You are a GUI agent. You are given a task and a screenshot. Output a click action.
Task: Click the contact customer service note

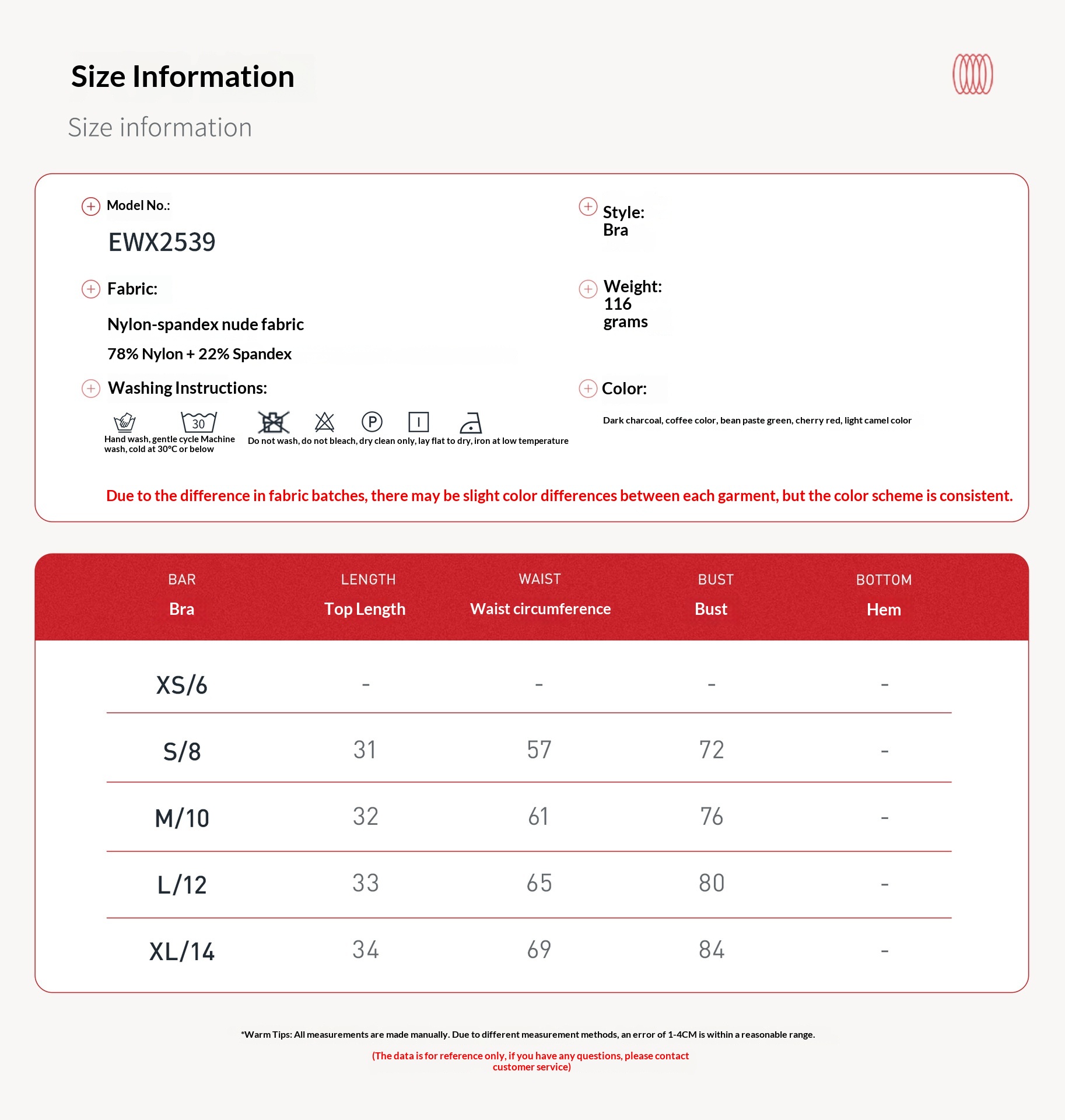531,1061
